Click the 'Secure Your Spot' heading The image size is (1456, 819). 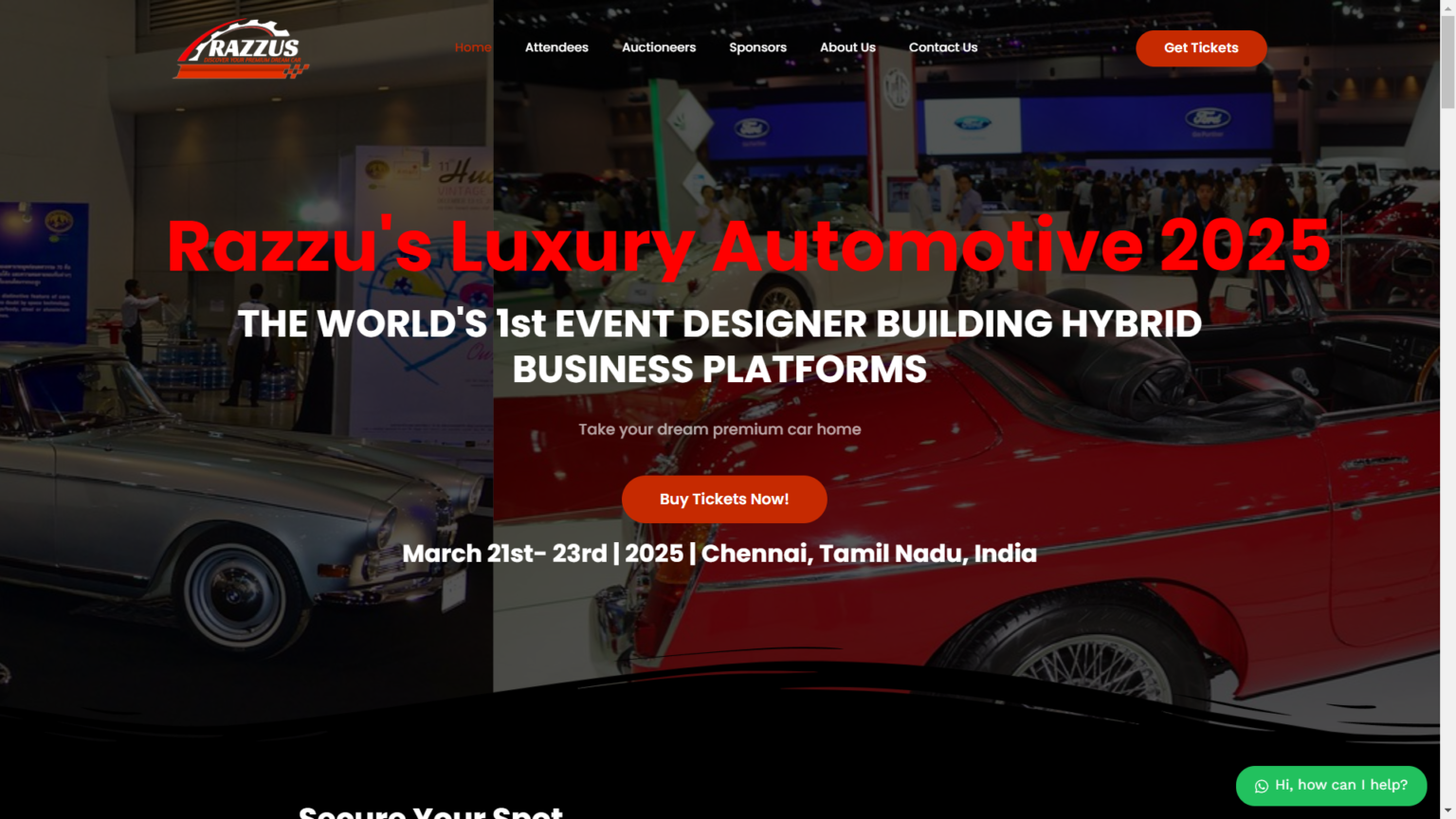(x=431, y=812)
